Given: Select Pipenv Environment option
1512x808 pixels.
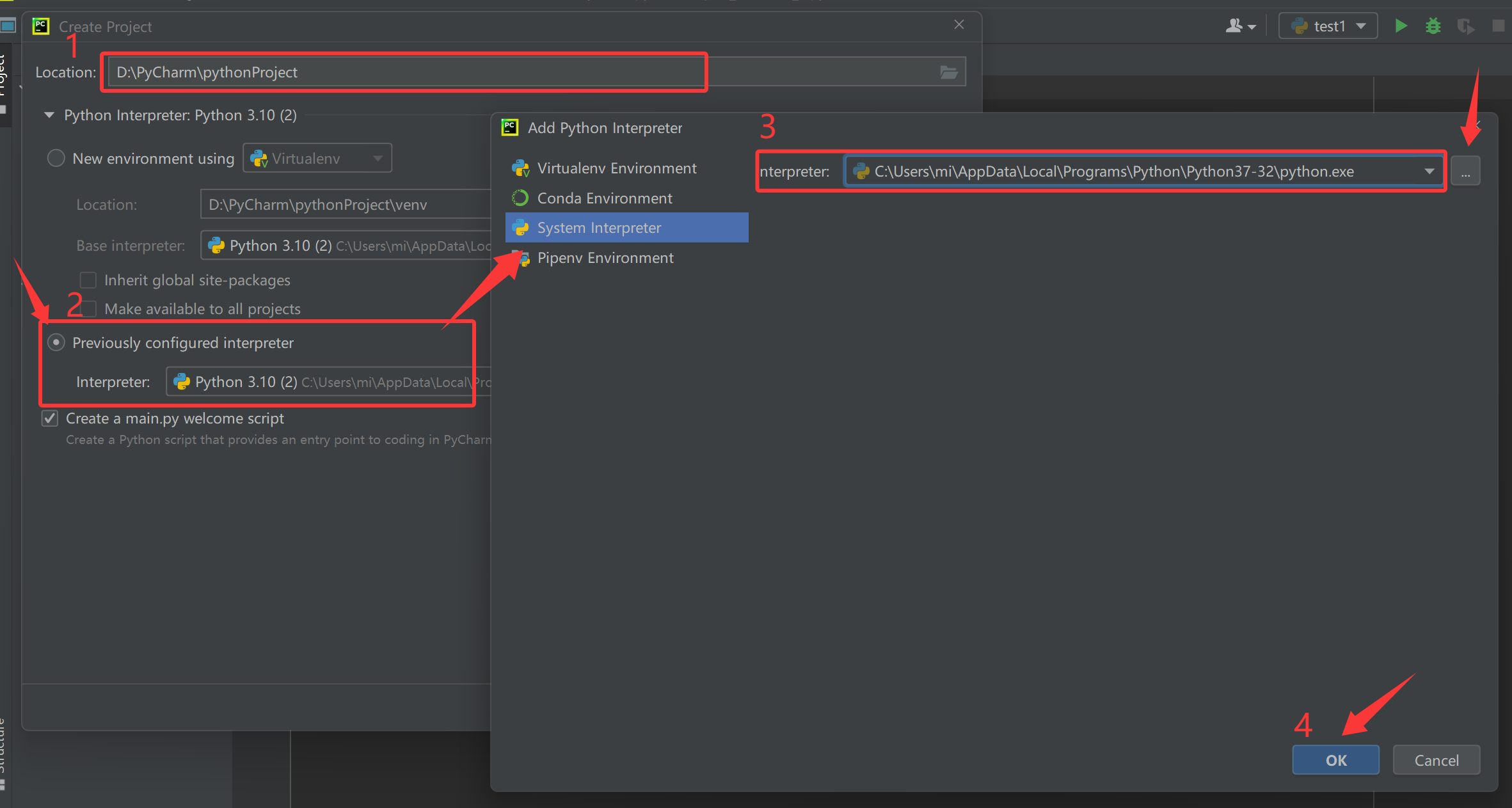Looking at the screenshot, I should 605,258.
